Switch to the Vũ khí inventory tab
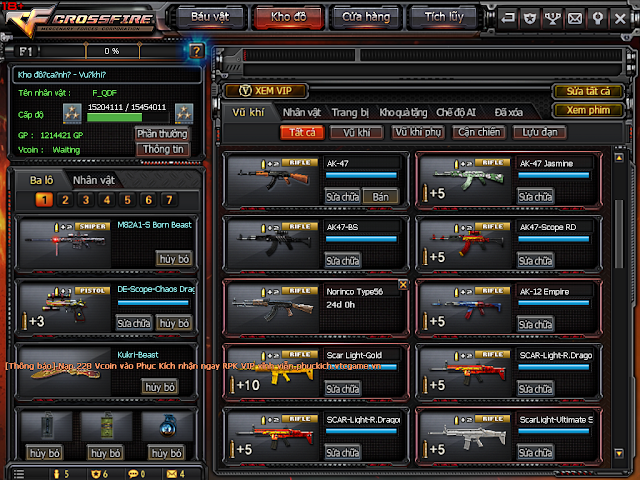Viewport: 640px width, 480px height. (x=248, y=112)
